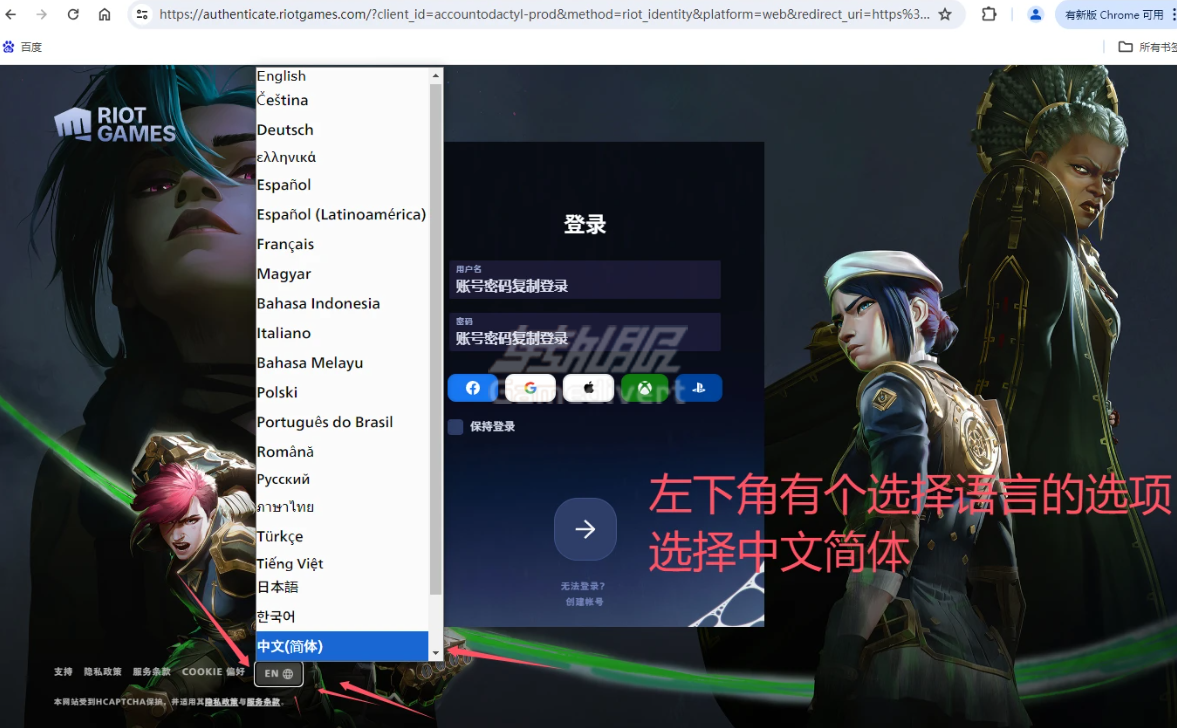Click the Riot Games logo
Viewport: 1177px width, 728px height.
(x=115, y=124)
